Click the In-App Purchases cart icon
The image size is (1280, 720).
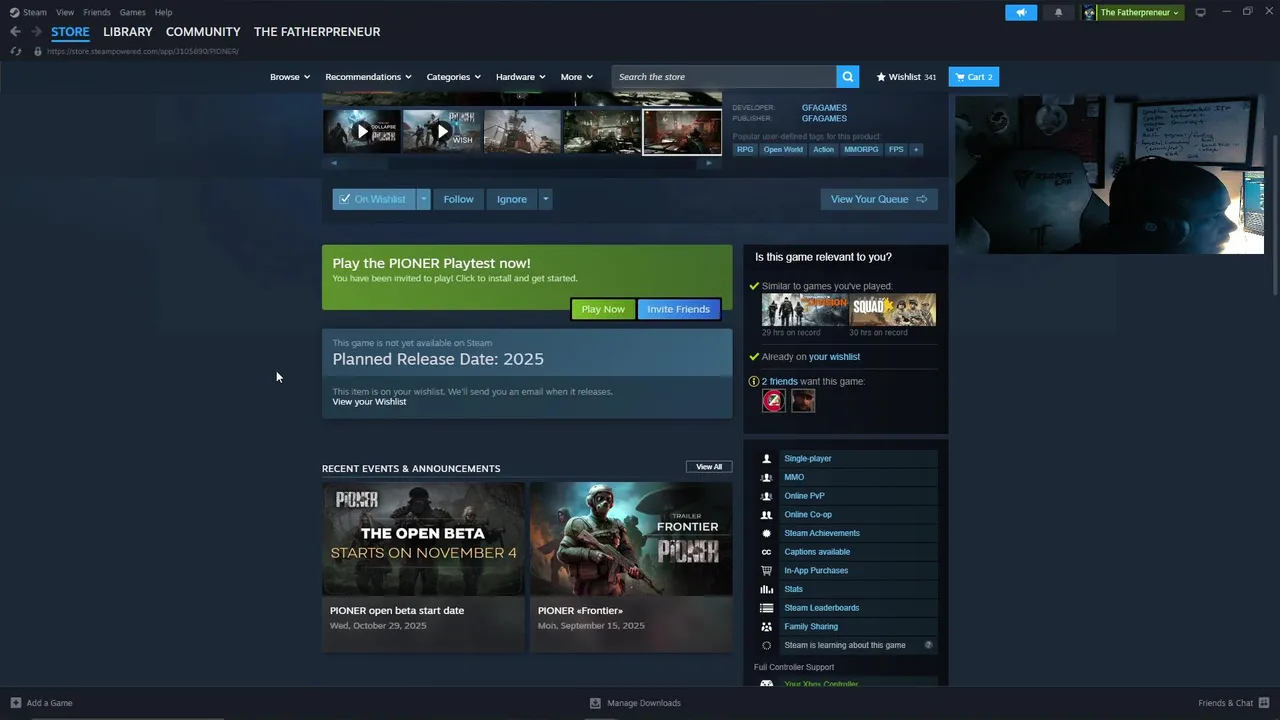[767, 571]
